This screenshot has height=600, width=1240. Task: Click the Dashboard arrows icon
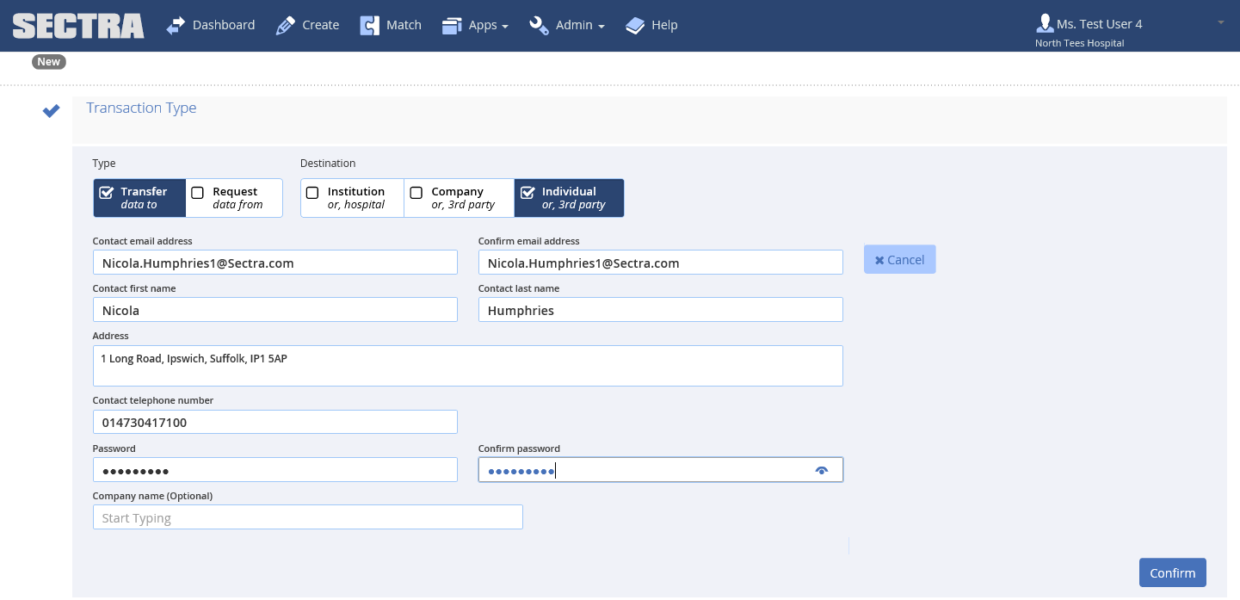tap(178, 25)
